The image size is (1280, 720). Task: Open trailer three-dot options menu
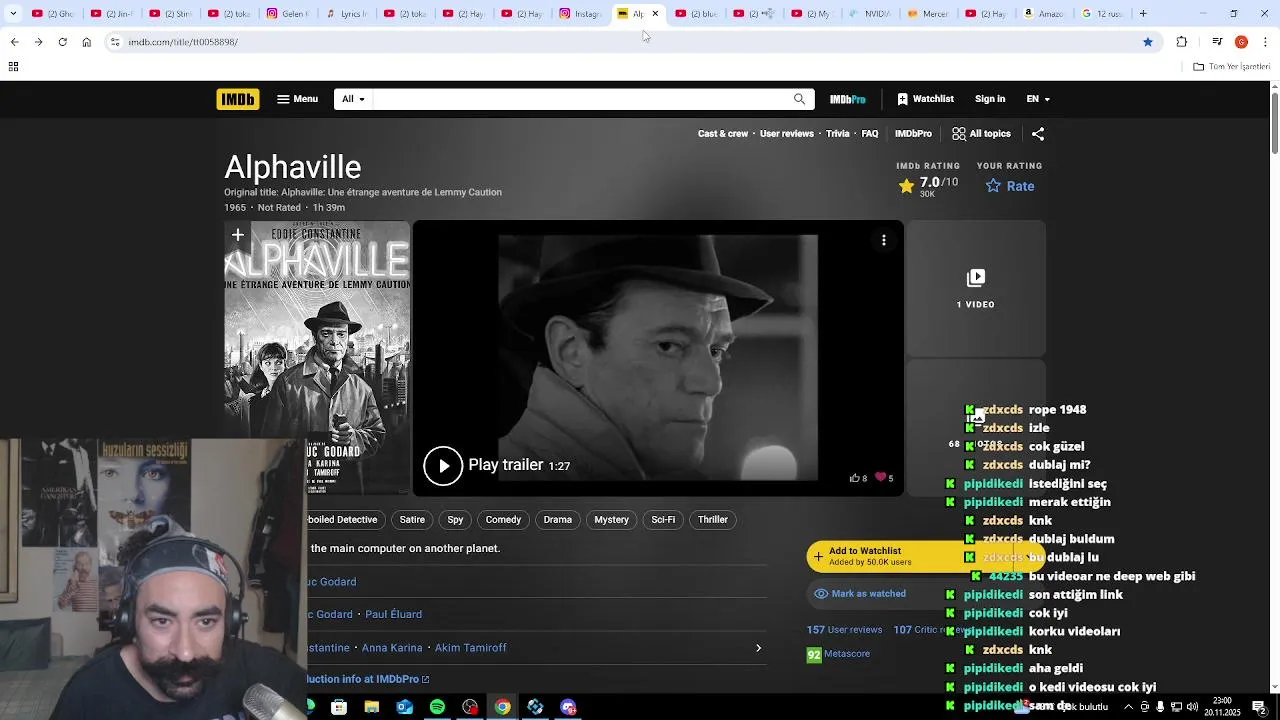884,240
